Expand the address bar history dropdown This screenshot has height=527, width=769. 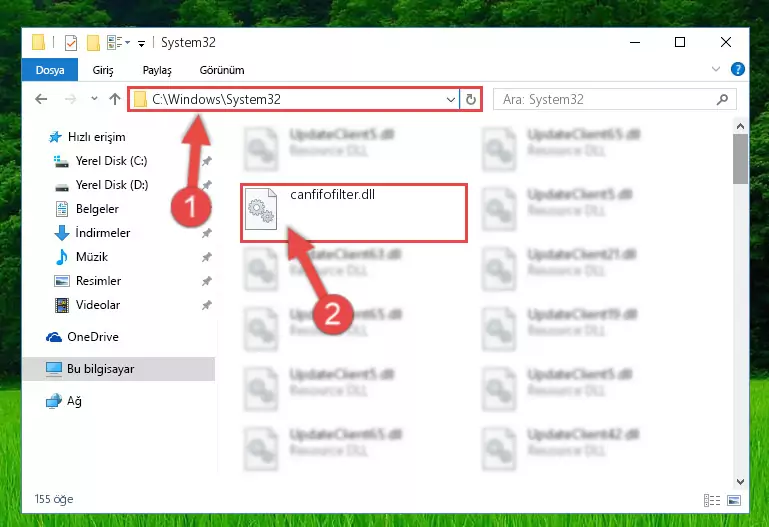point(451,100)
